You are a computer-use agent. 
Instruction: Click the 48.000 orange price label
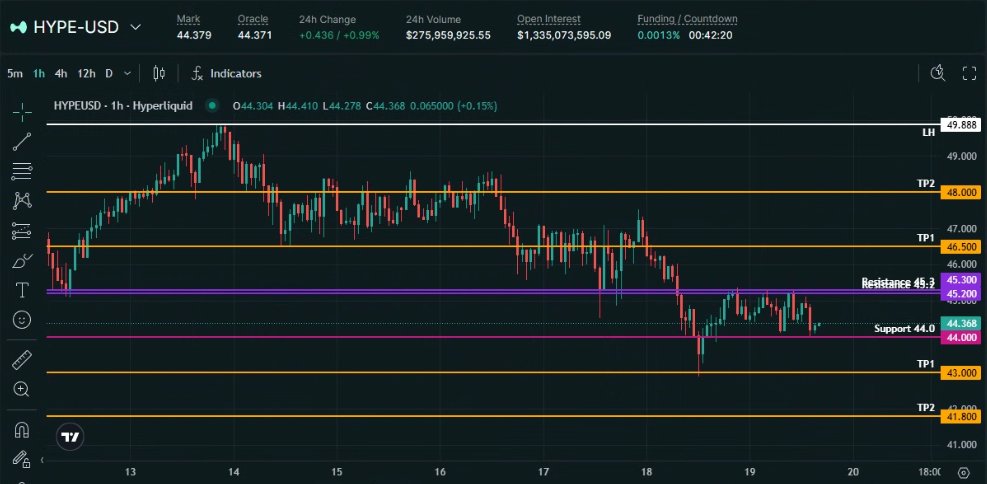(961, 193)
